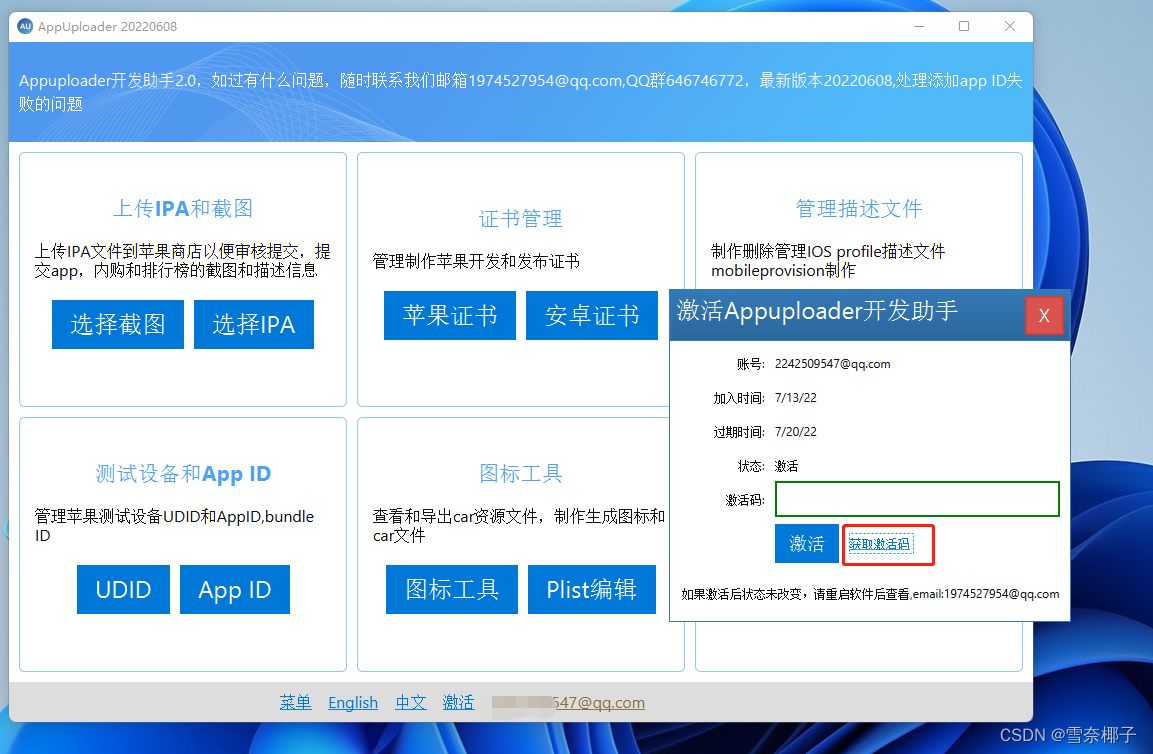This screenshot has width=1153, height=754.
Task: Click the qq.com account email link in footer
Action: point(568,703)
